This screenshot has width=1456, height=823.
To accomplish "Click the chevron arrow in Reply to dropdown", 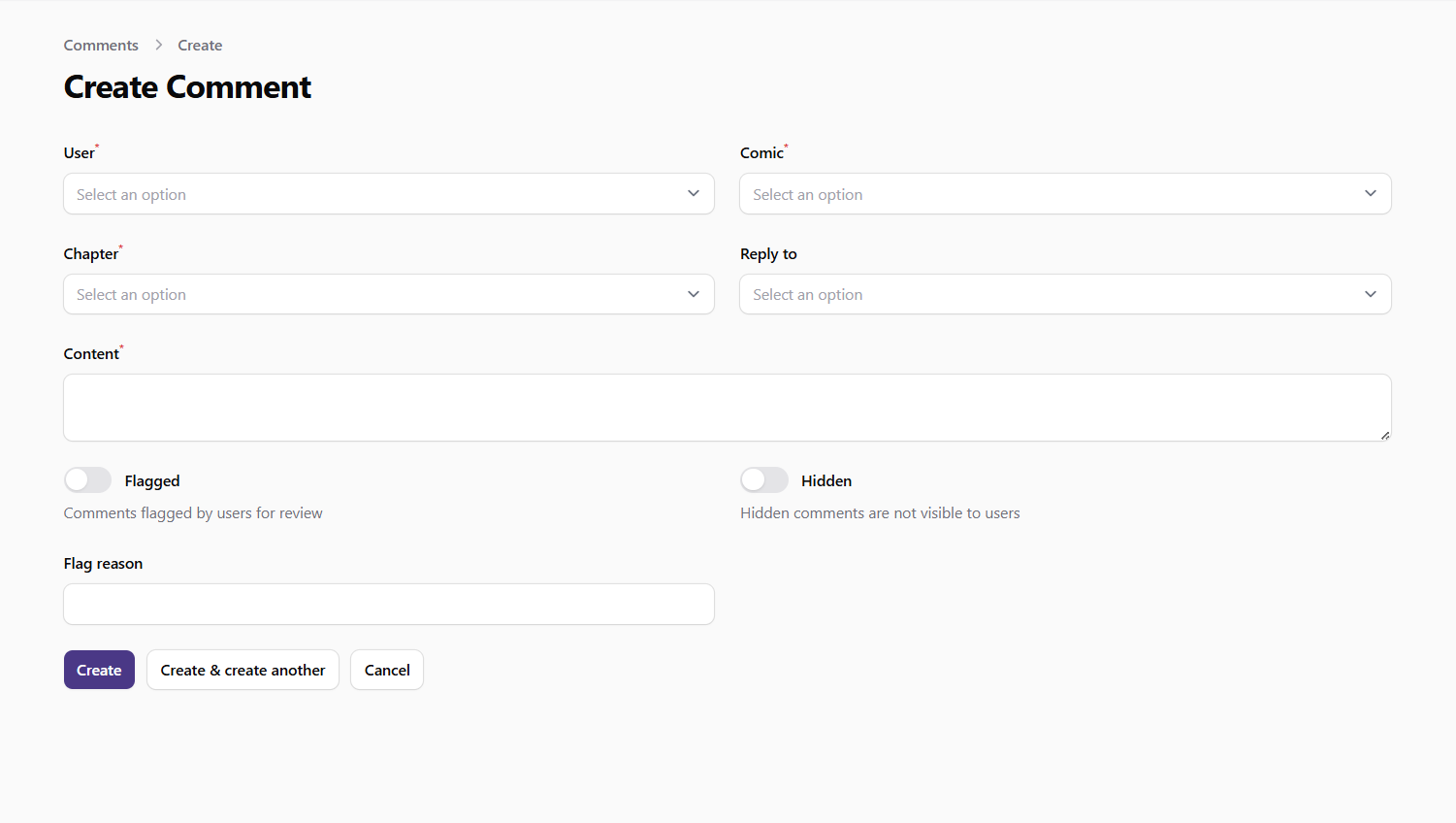I will click(x=1370, y=295).
